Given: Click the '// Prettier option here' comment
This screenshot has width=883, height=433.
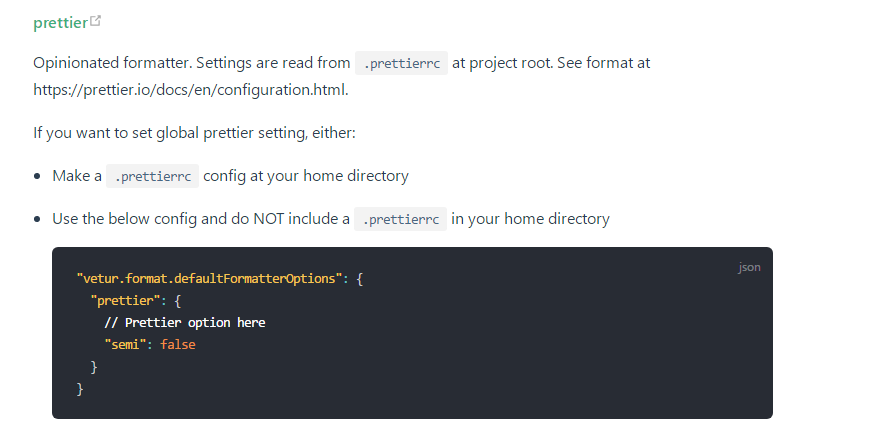Looking at the screenshot, I should (185, 322).
